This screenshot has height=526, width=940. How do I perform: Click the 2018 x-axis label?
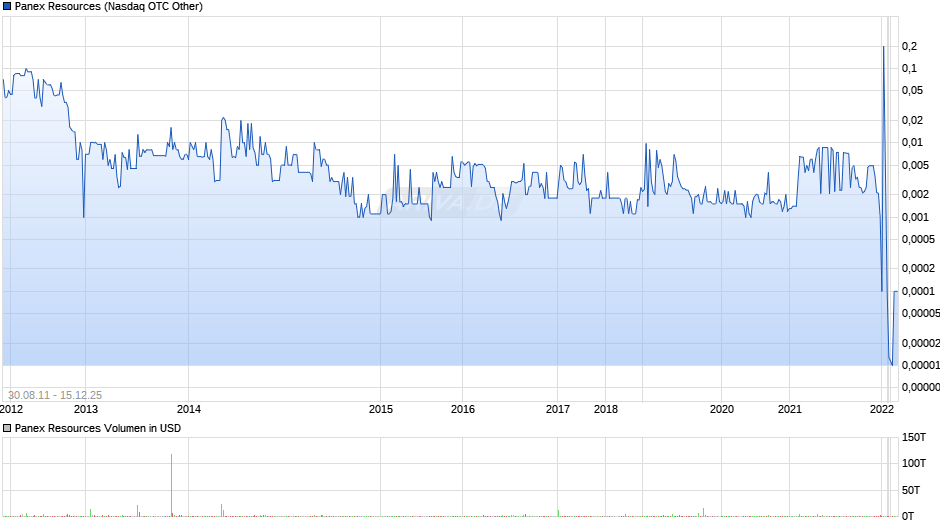point(605,409)
